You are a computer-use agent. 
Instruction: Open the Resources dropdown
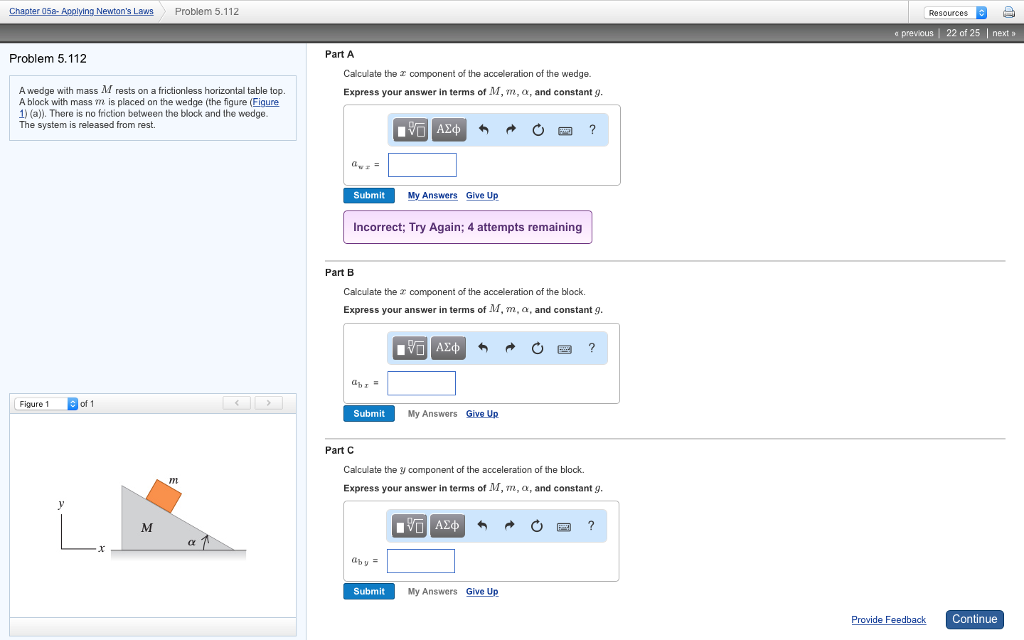click(956, 13)
